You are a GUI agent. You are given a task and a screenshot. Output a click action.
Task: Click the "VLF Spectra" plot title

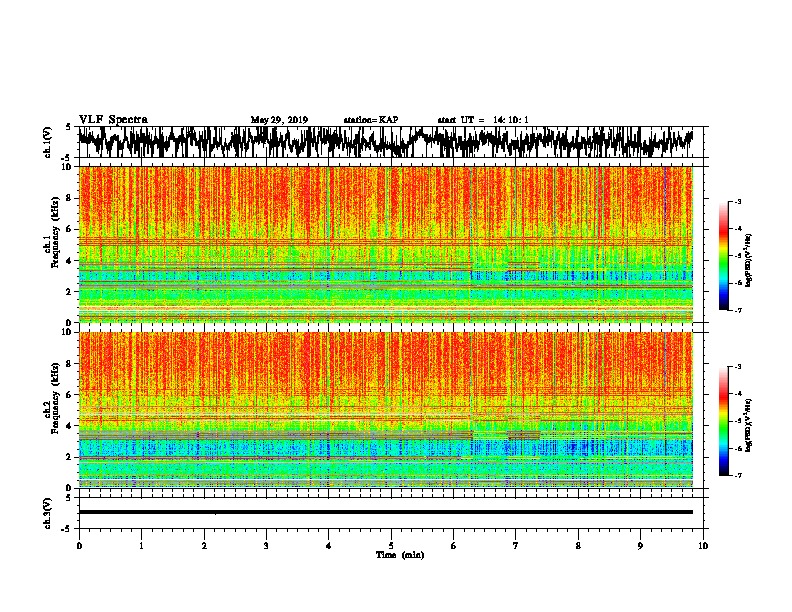114,120
